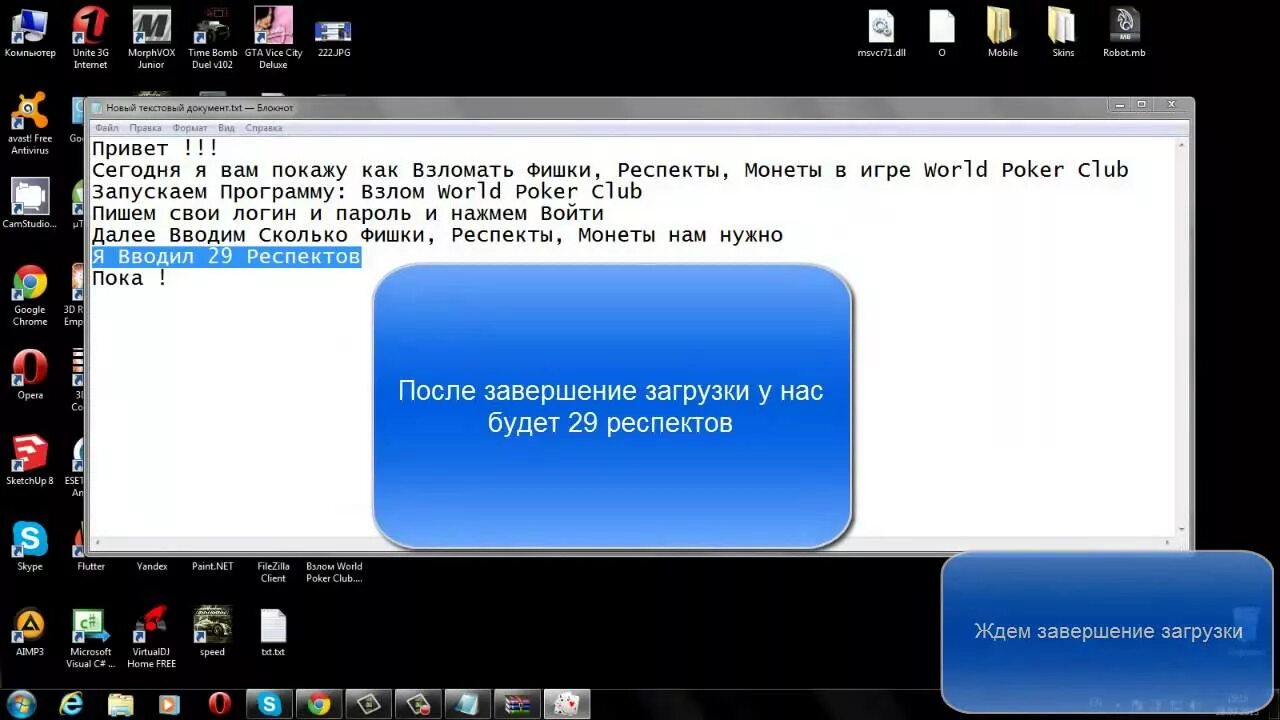
Task: Select the txt.txt file on the desktop
Action: 273,632
